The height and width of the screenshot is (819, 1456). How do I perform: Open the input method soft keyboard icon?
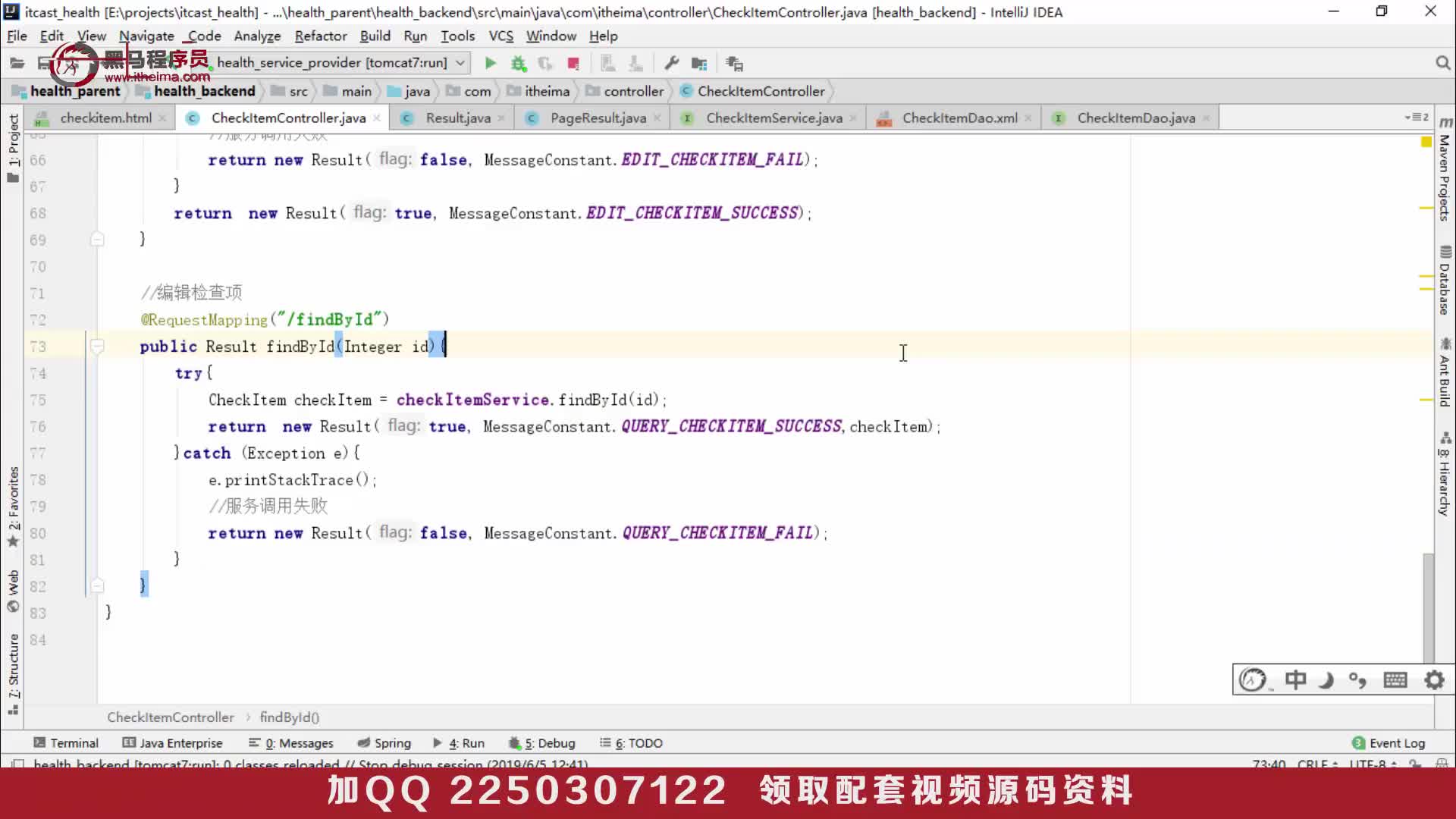(x=1395, y=679)
